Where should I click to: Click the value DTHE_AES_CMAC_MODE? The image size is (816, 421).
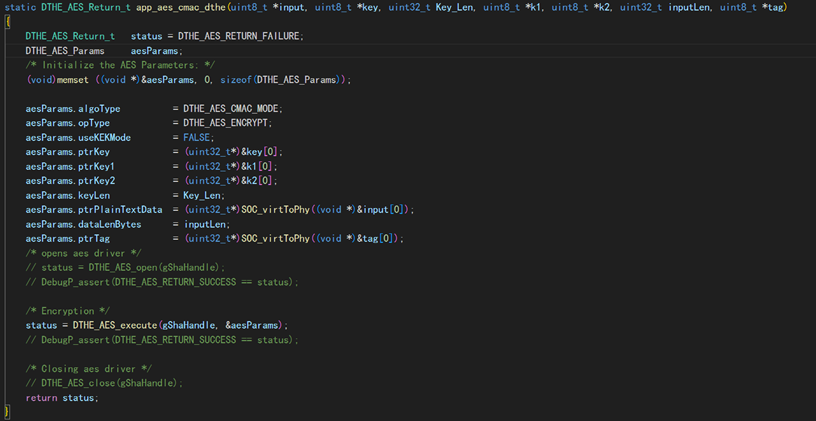click(231, 109)
